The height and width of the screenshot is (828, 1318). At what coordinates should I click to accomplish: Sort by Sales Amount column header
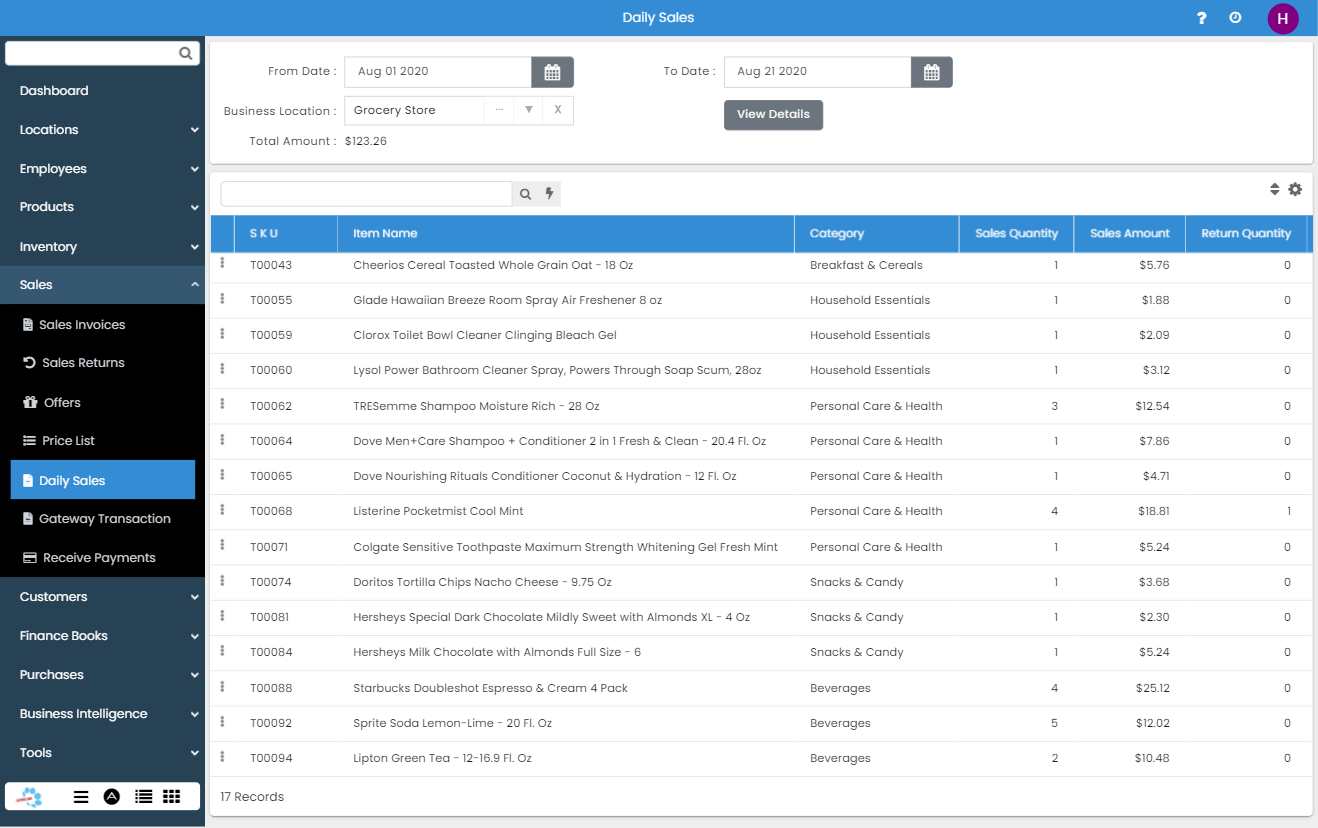[1129, 234]
